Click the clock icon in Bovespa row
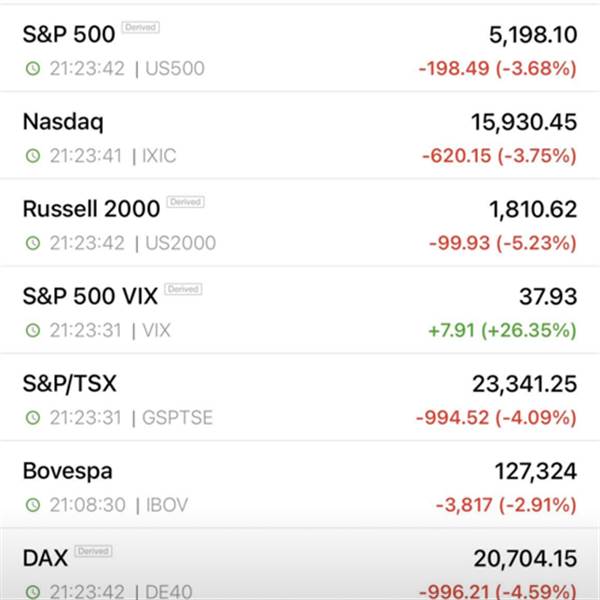The width and height of the screenshot is (600, 600). click(x=33, y=505)
